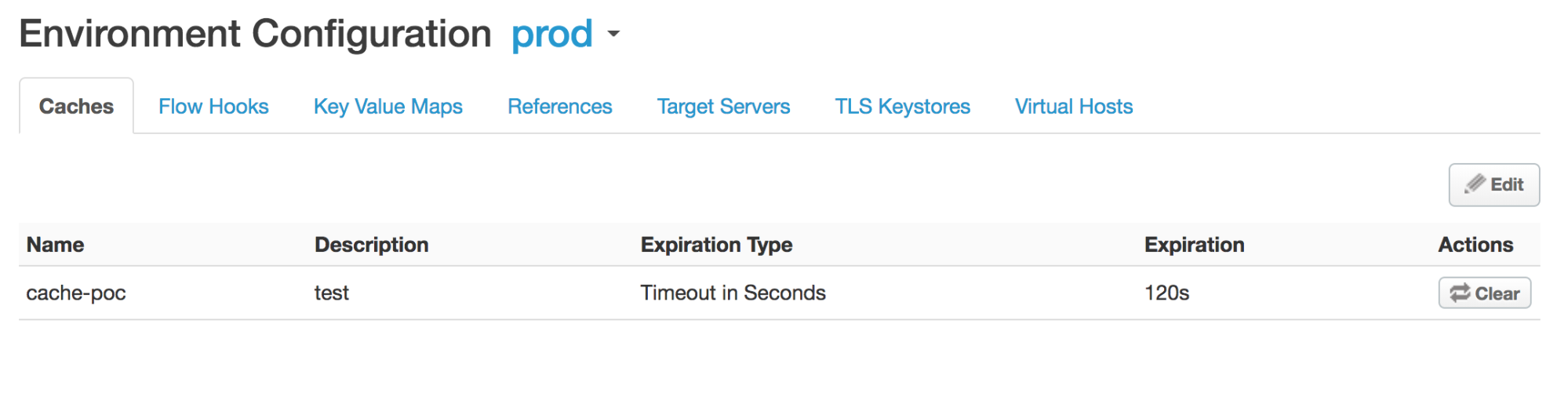Show the Virtual Hosts tab
Image resolution: width=1568 pixels, height=404 pixels.
click(x=1073, y=106)
